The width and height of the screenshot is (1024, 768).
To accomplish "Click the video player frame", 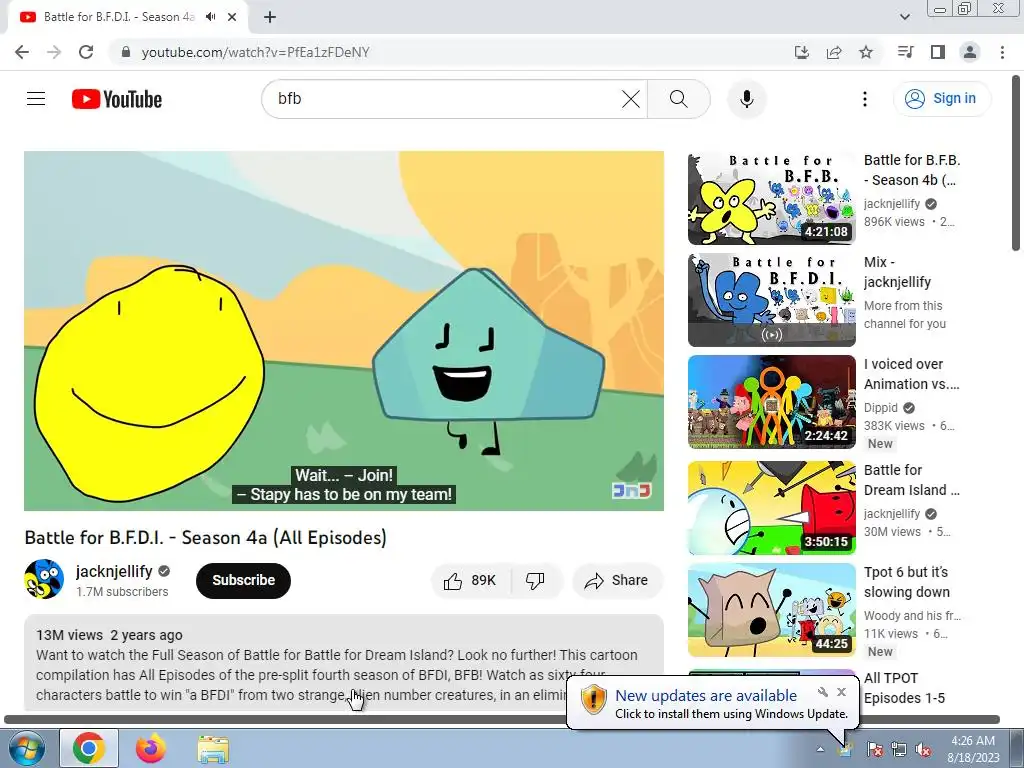I will [344, 330].
